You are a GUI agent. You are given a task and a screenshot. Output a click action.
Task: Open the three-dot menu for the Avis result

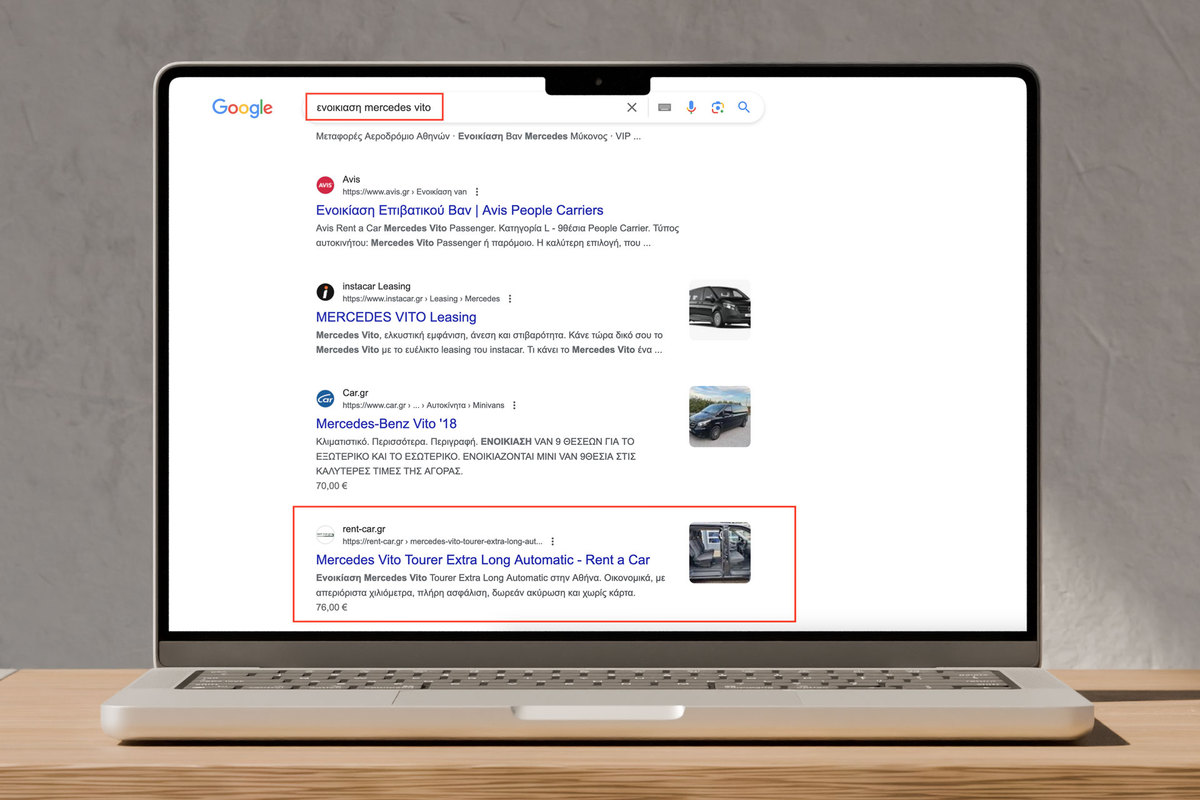(x=477, y=192)
